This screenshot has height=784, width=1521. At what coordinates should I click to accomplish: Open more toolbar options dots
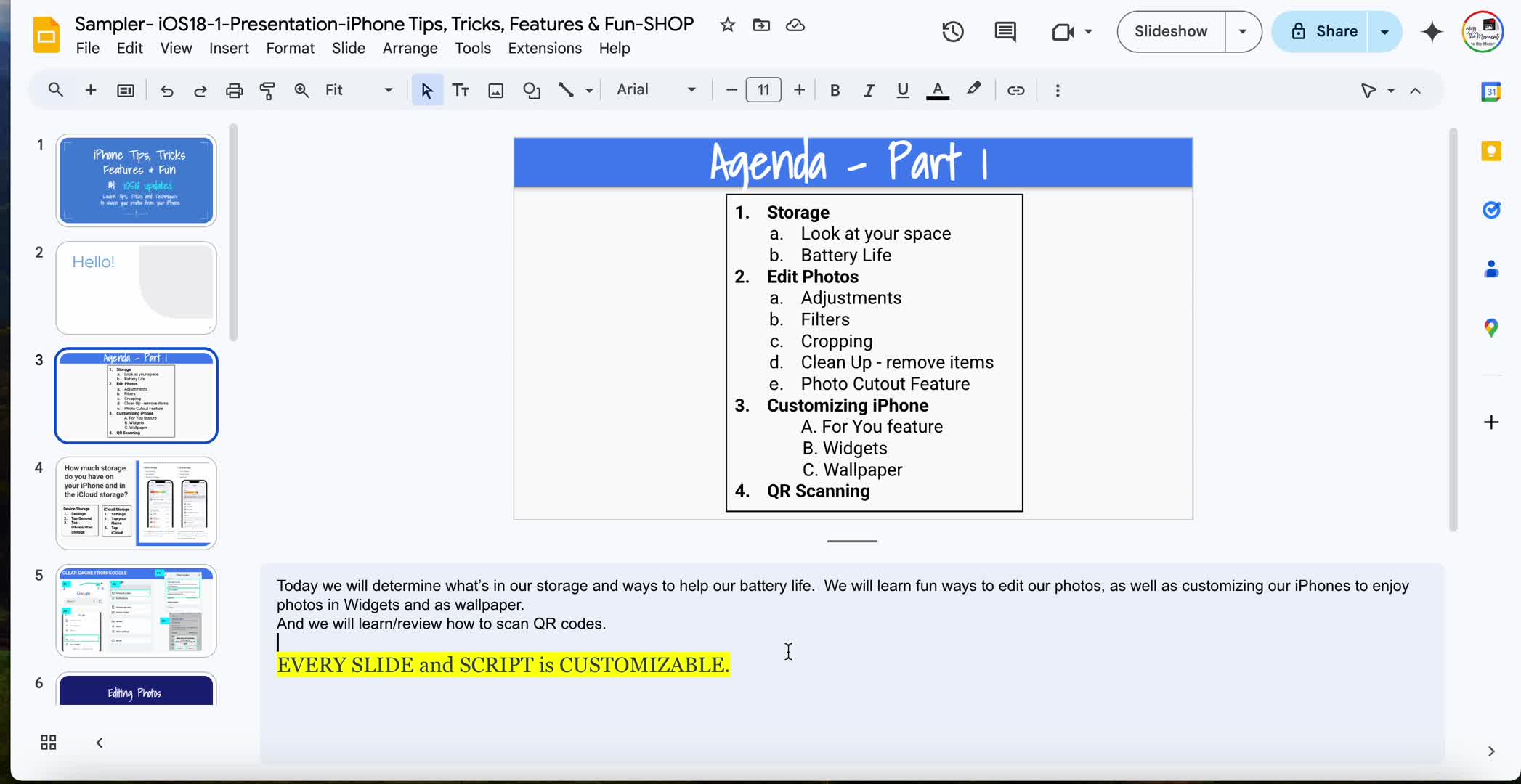[1058, 90]
